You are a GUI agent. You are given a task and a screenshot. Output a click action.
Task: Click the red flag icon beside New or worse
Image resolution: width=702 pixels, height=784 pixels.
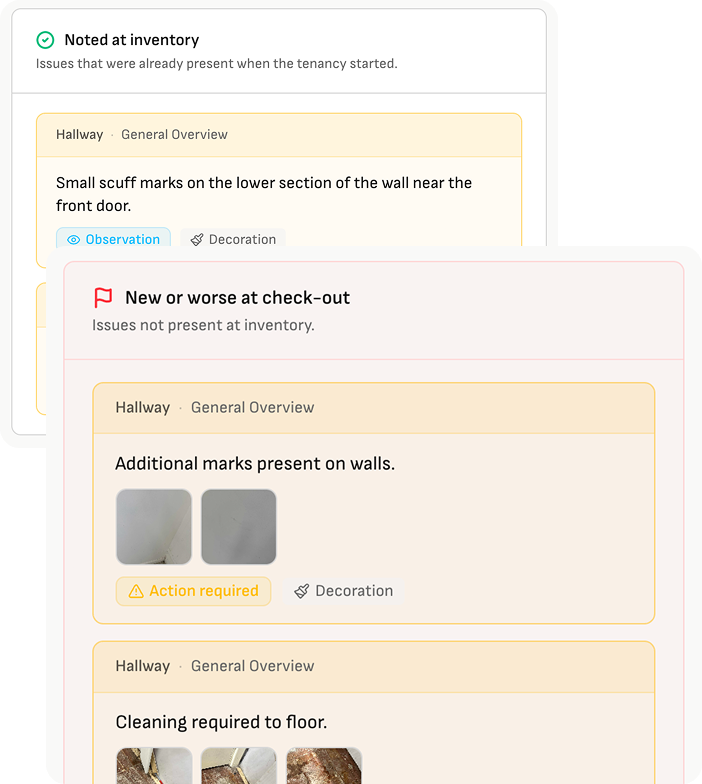tap(104, 298)
